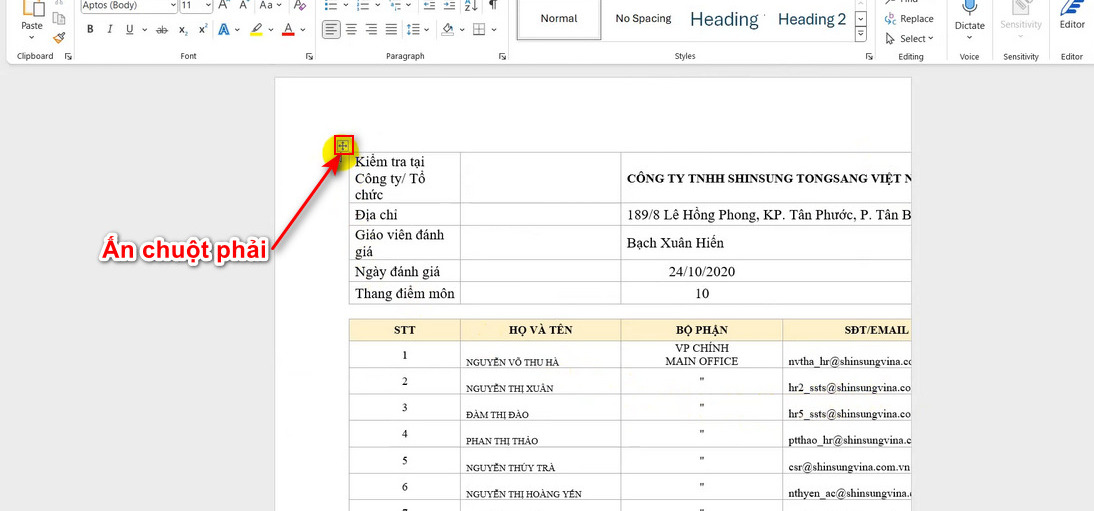
Task: Click the Replace button
Action: 909,19
